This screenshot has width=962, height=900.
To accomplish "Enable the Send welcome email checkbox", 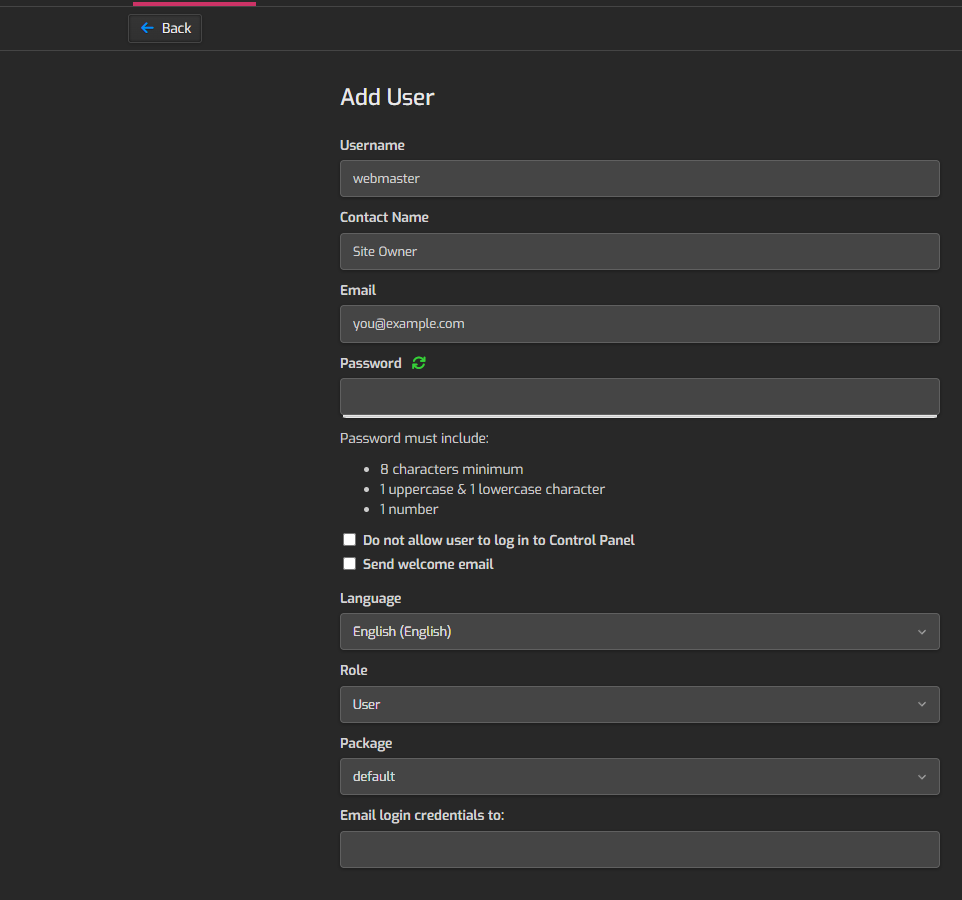I will tap(349, 564).
